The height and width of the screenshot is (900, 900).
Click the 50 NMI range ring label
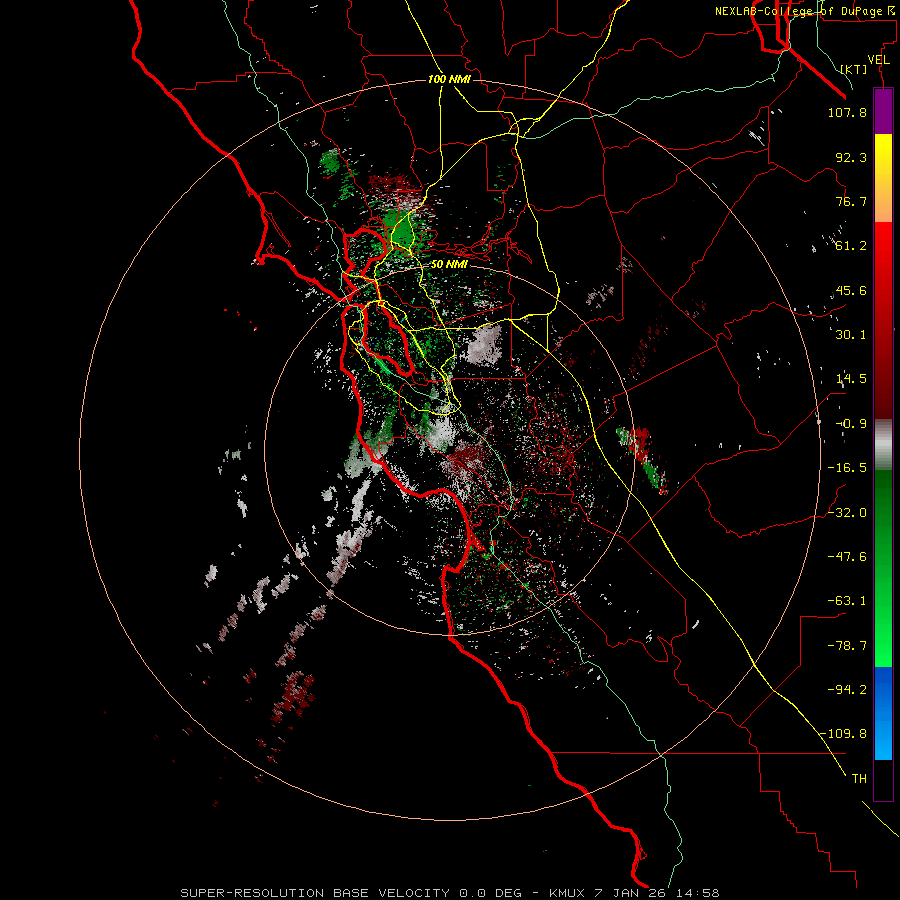pyautogui.click(x=449, y=264)
